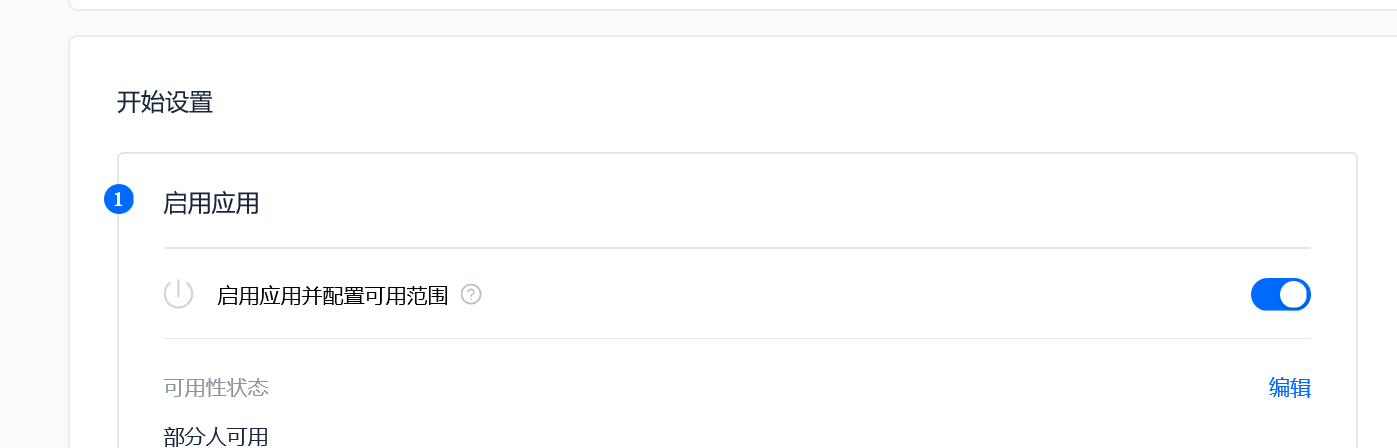Click the divider line above 可用性状态

736,338
